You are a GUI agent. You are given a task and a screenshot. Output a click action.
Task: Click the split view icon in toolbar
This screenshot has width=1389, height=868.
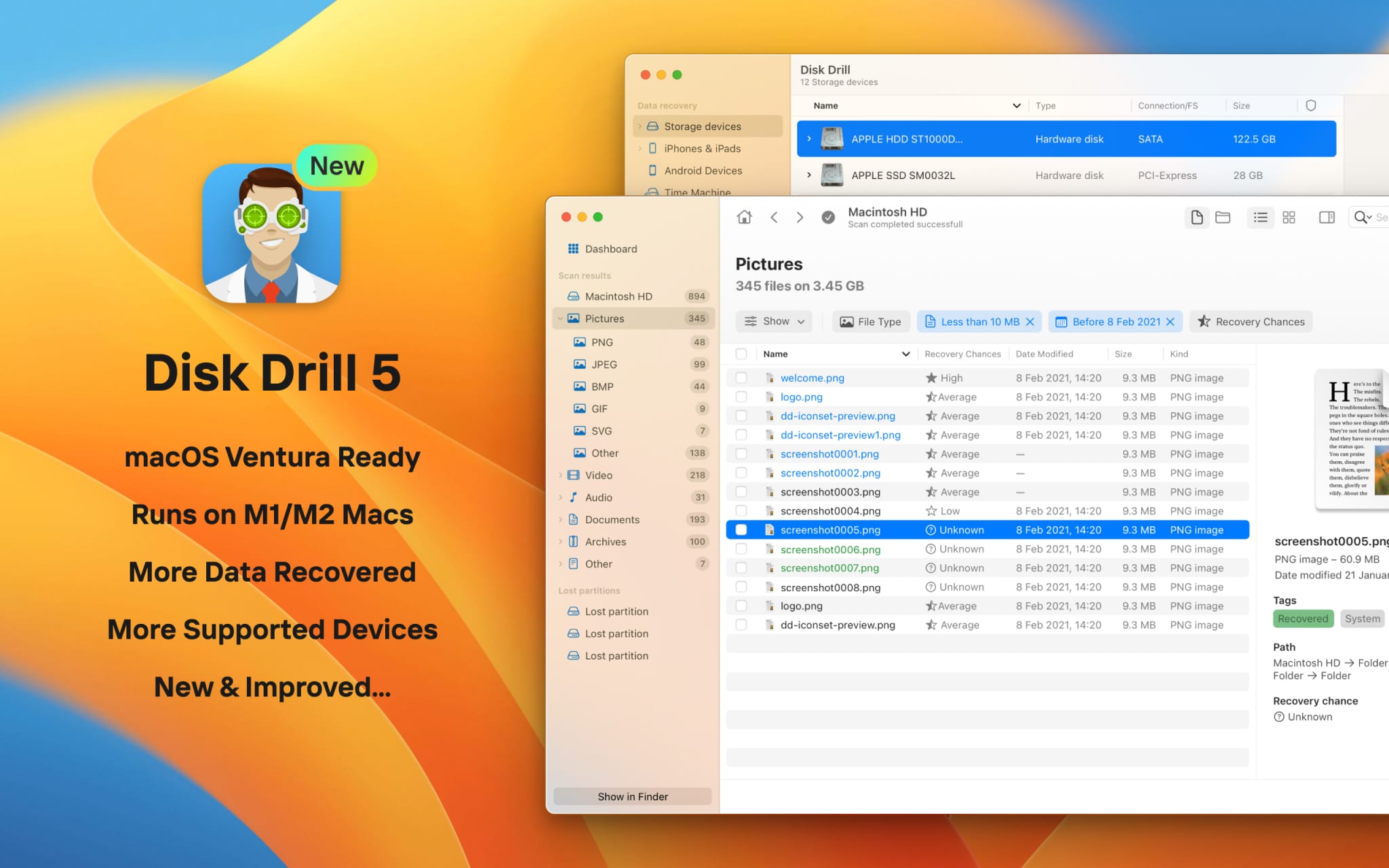[1326, 218]
